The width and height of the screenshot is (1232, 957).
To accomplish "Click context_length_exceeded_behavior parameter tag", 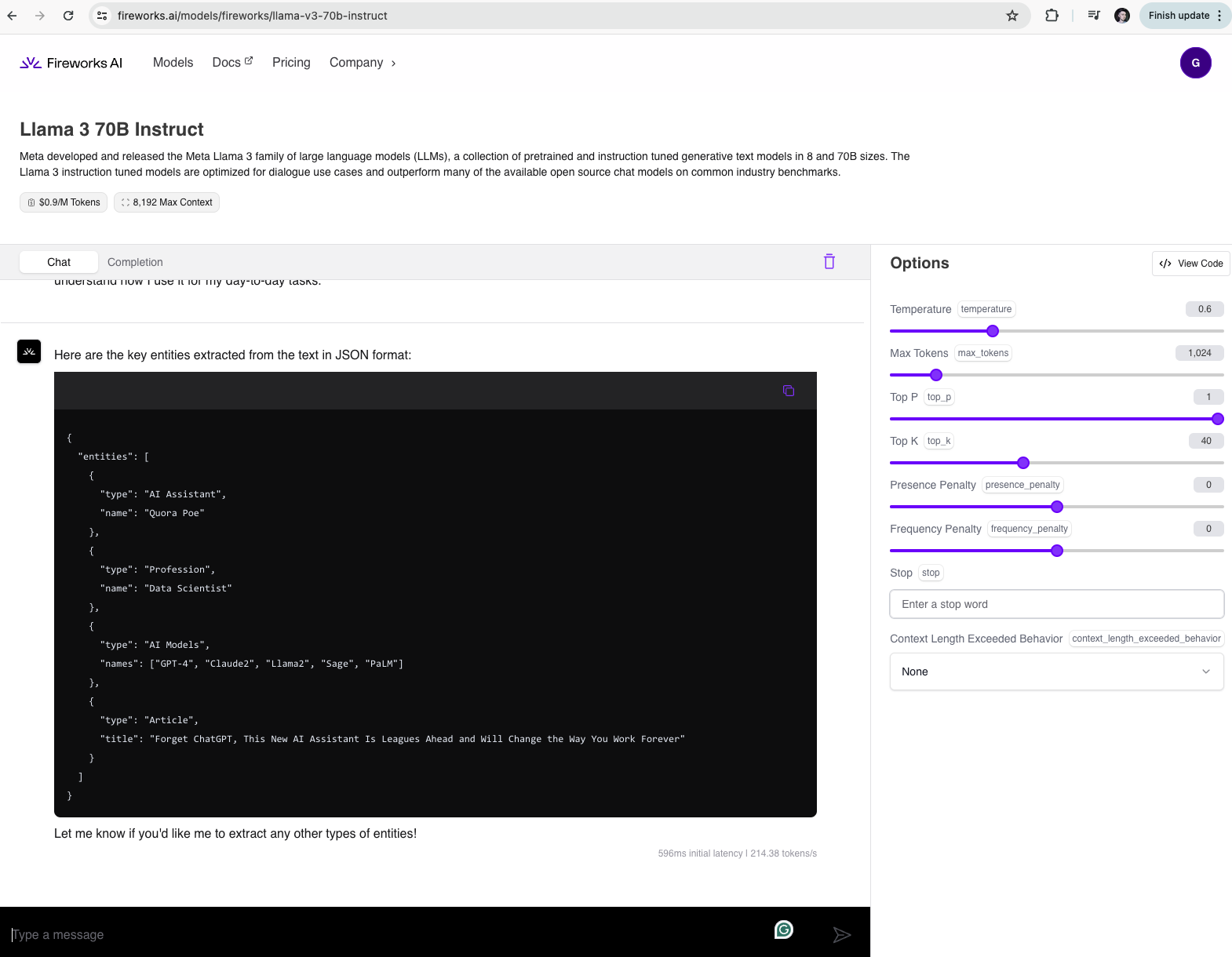I will click(x=1146, y=639).
